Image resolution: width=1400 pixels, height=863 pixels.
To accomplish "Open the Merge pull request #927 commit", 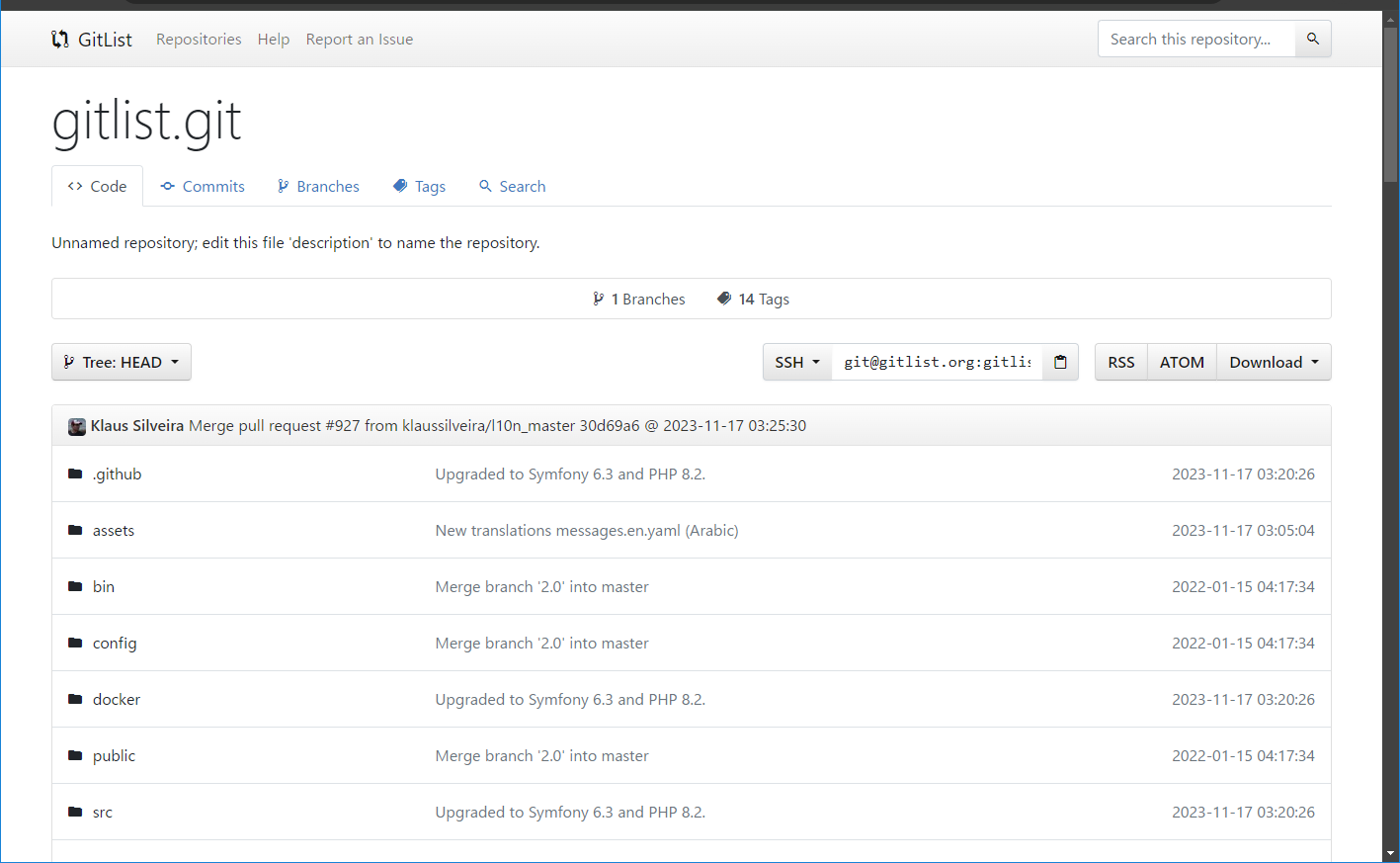I will (x=381, y=425).
